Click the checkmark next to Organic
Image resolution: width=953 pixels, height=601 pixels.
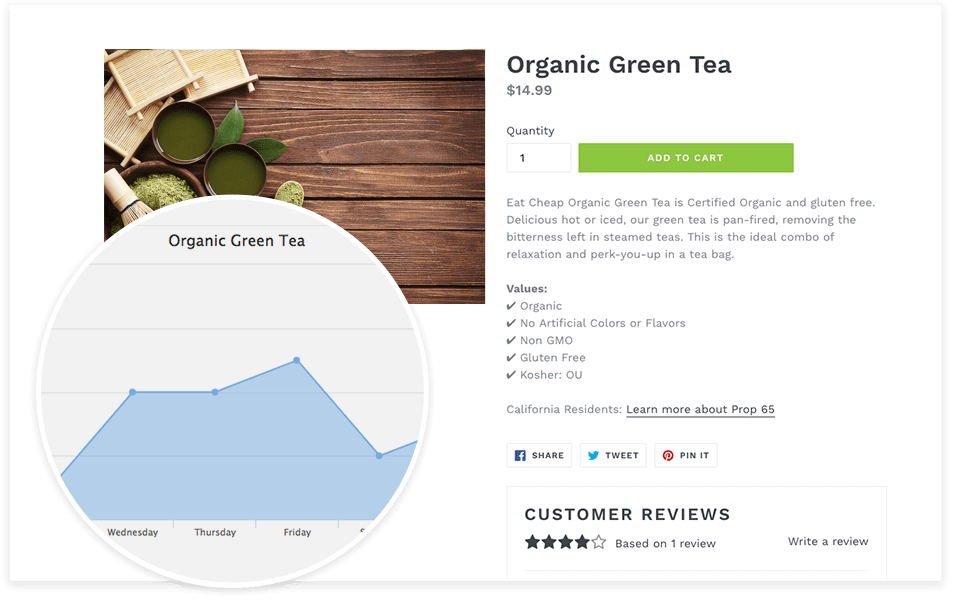tap(511, 306)
